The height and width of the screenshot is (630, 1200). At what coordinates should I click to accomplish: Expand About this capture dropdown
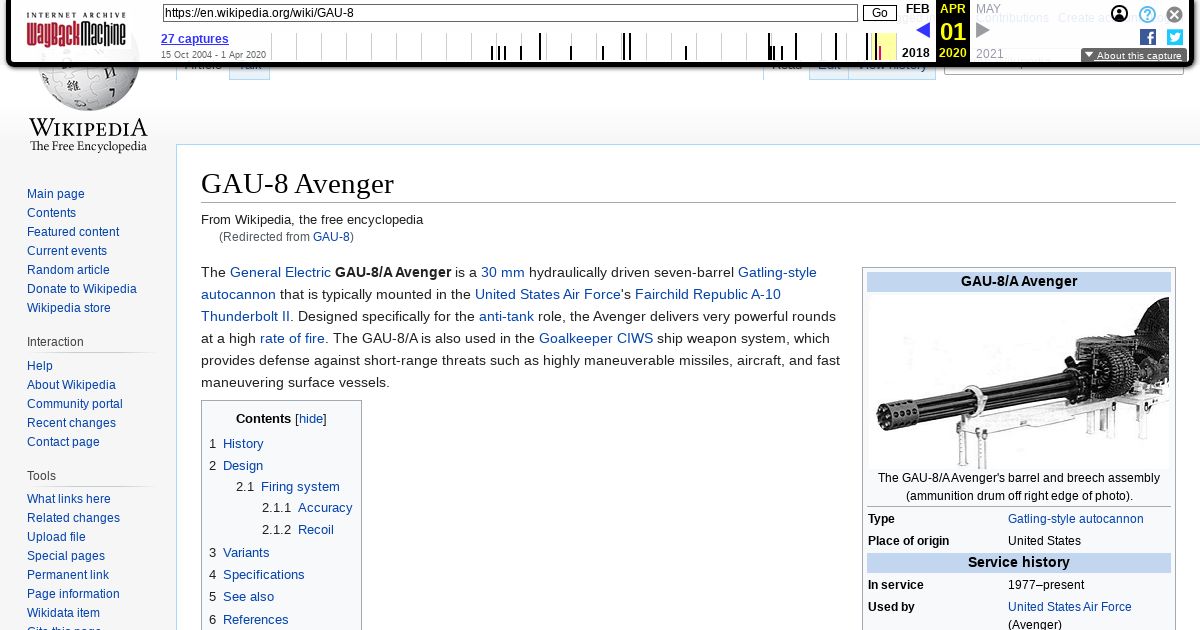click(x=1134, y=56)
